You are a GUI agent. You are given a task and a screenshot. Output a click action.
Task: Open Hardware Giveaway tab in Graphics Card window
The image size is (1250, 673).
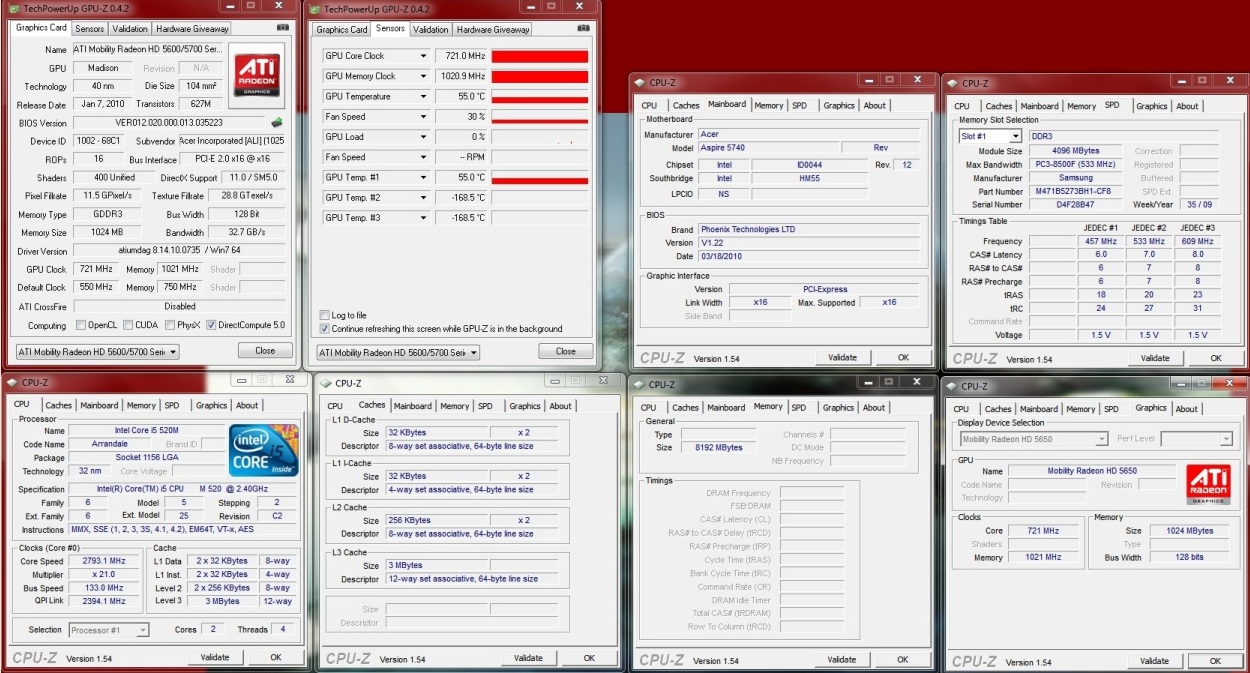pos(192,28)
